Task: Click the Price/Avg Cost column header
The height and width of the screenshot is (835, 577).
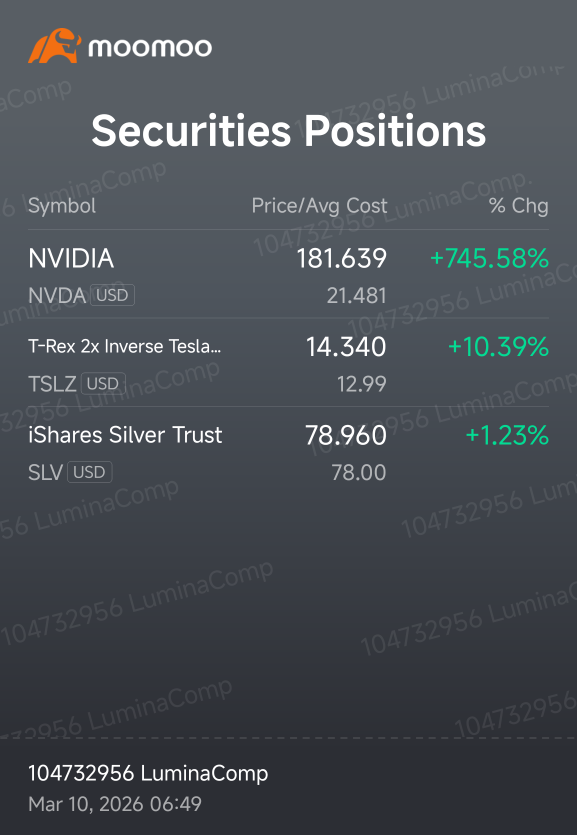Action: 319,206
